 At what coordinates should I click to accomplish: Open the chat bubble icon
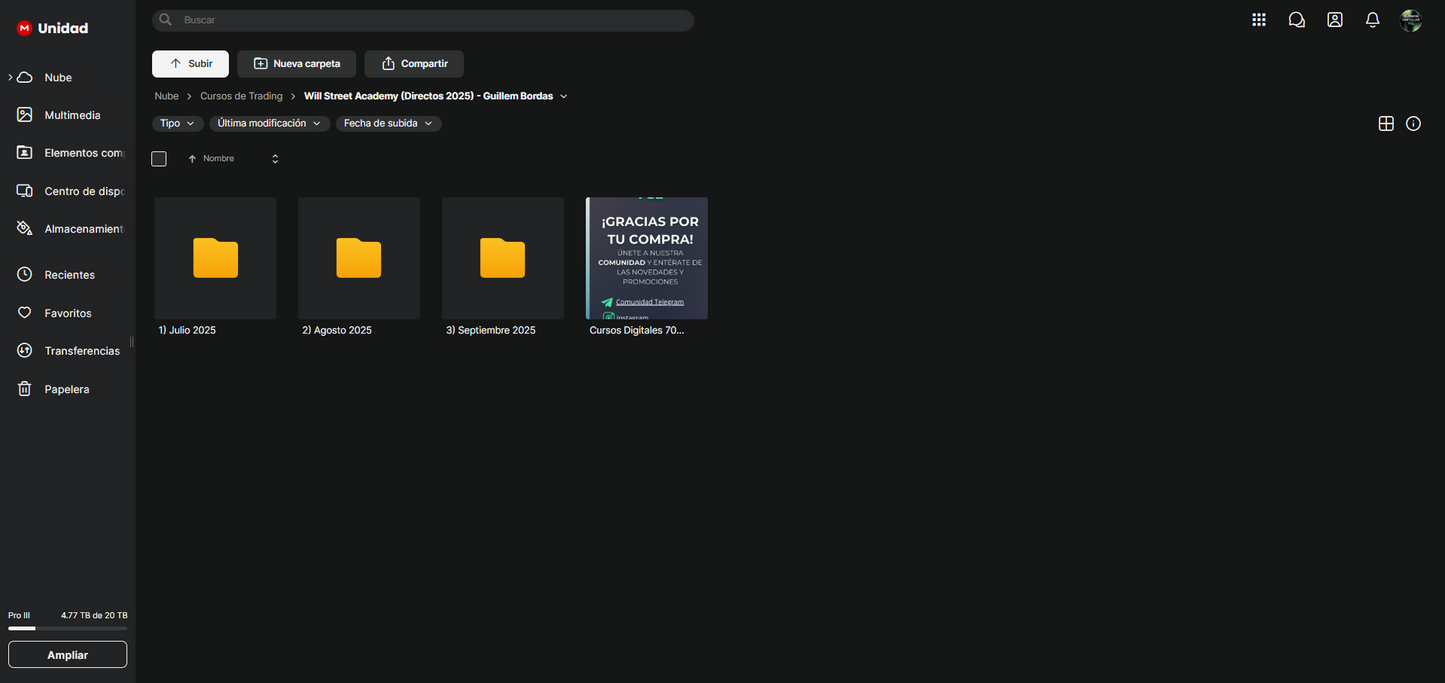click(x=1297, y=20)
